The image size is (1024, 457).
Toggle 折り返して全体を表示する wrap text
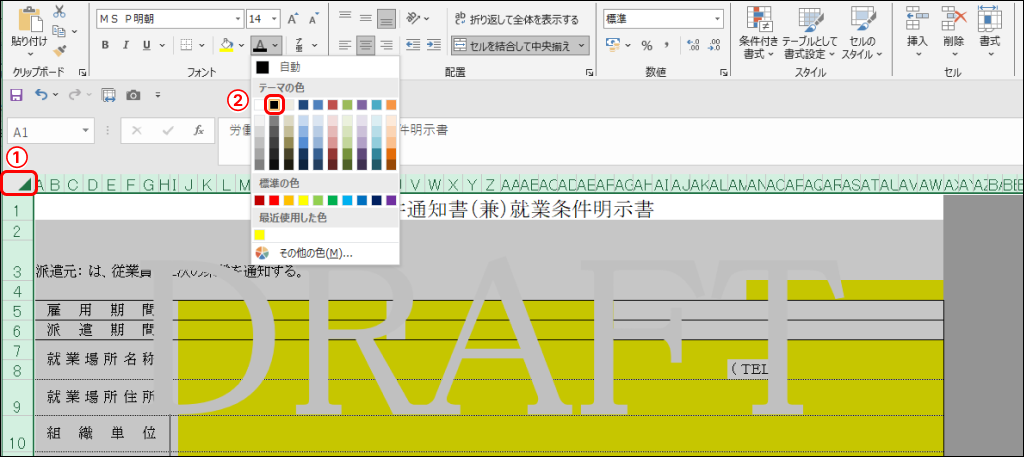pos(517,20)
